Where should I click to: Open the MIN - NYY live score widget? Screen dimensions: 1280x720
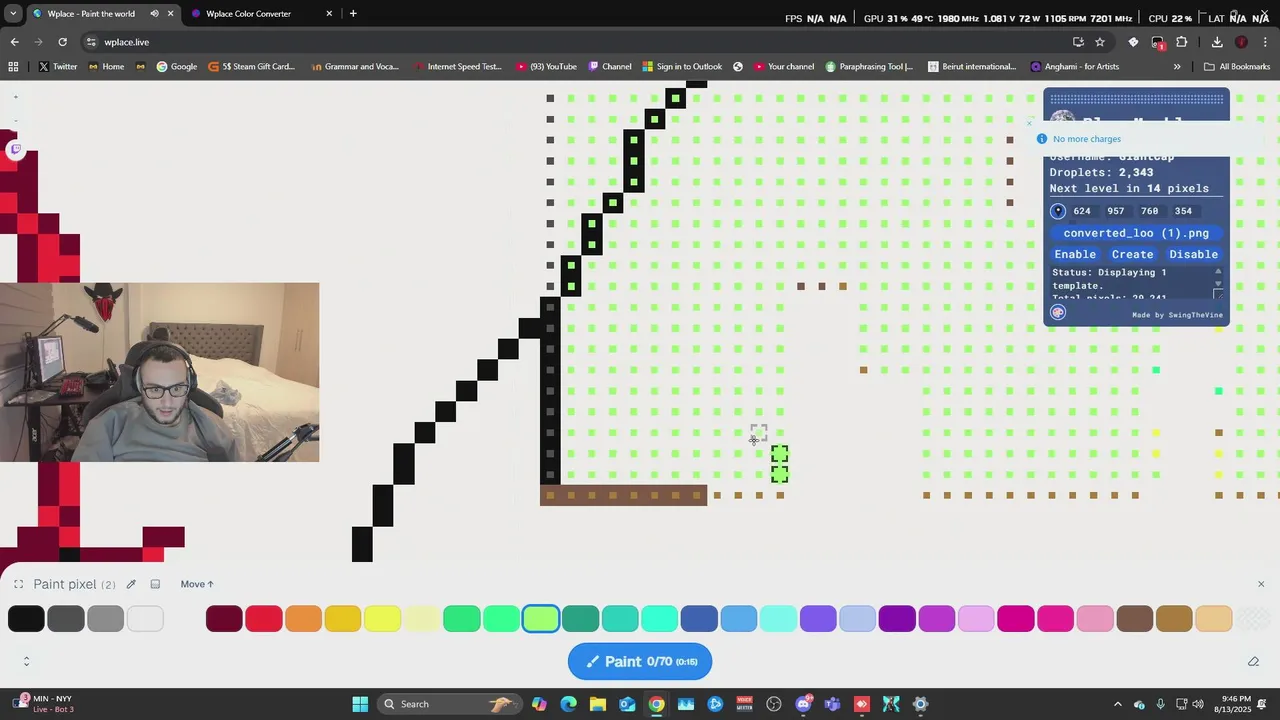(45, 704)
